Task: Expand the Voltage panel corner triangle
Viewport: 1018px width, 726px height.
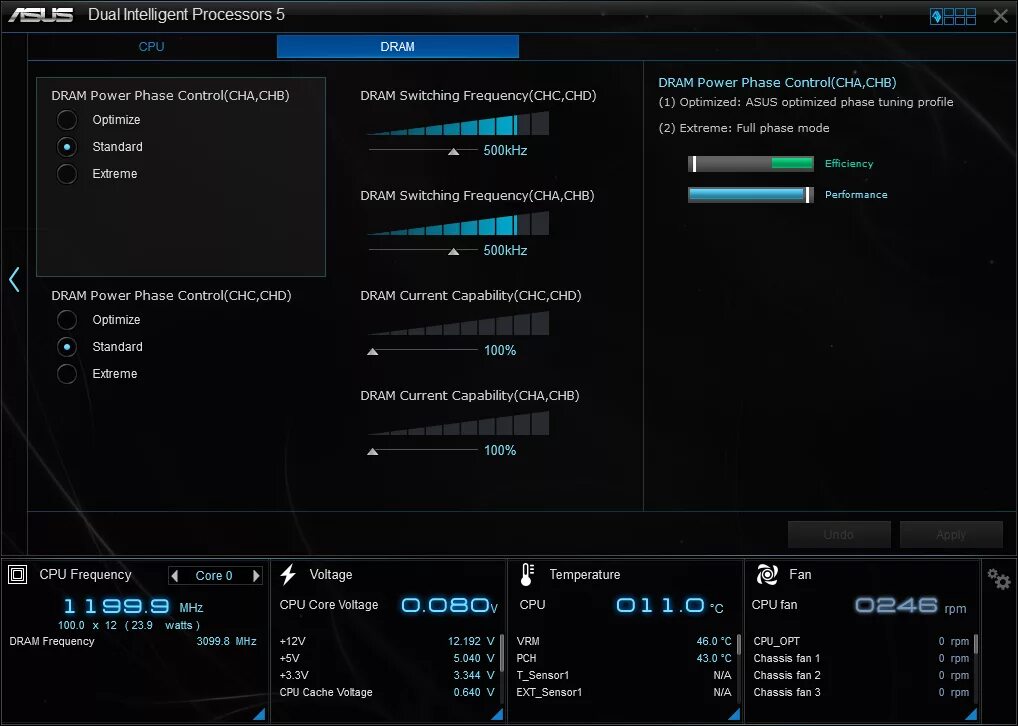Action: 497,714
